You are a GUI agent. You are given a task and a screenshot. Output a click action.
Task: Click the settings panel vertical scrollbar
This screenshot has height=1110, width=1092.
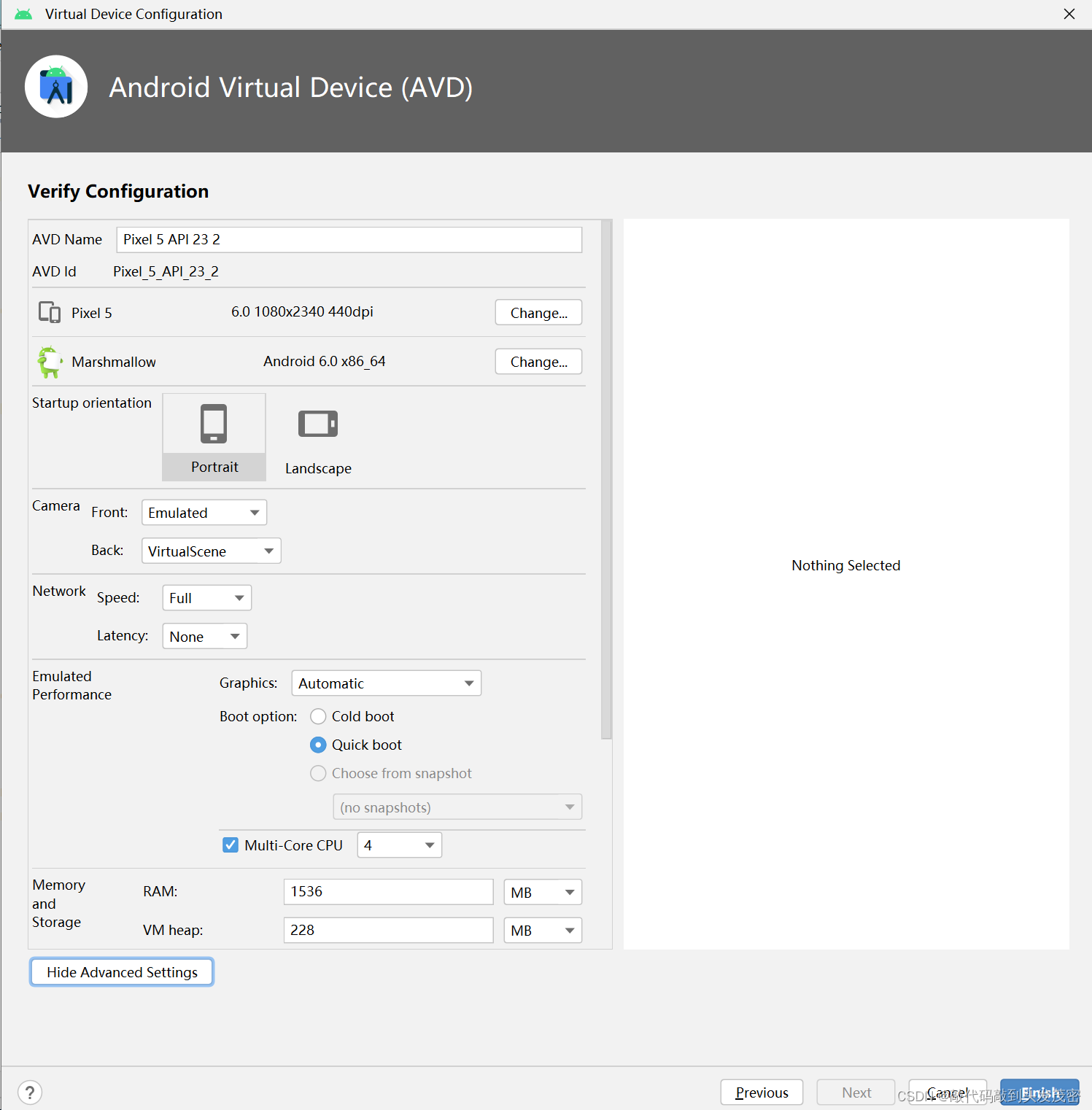tap(606, 479)
